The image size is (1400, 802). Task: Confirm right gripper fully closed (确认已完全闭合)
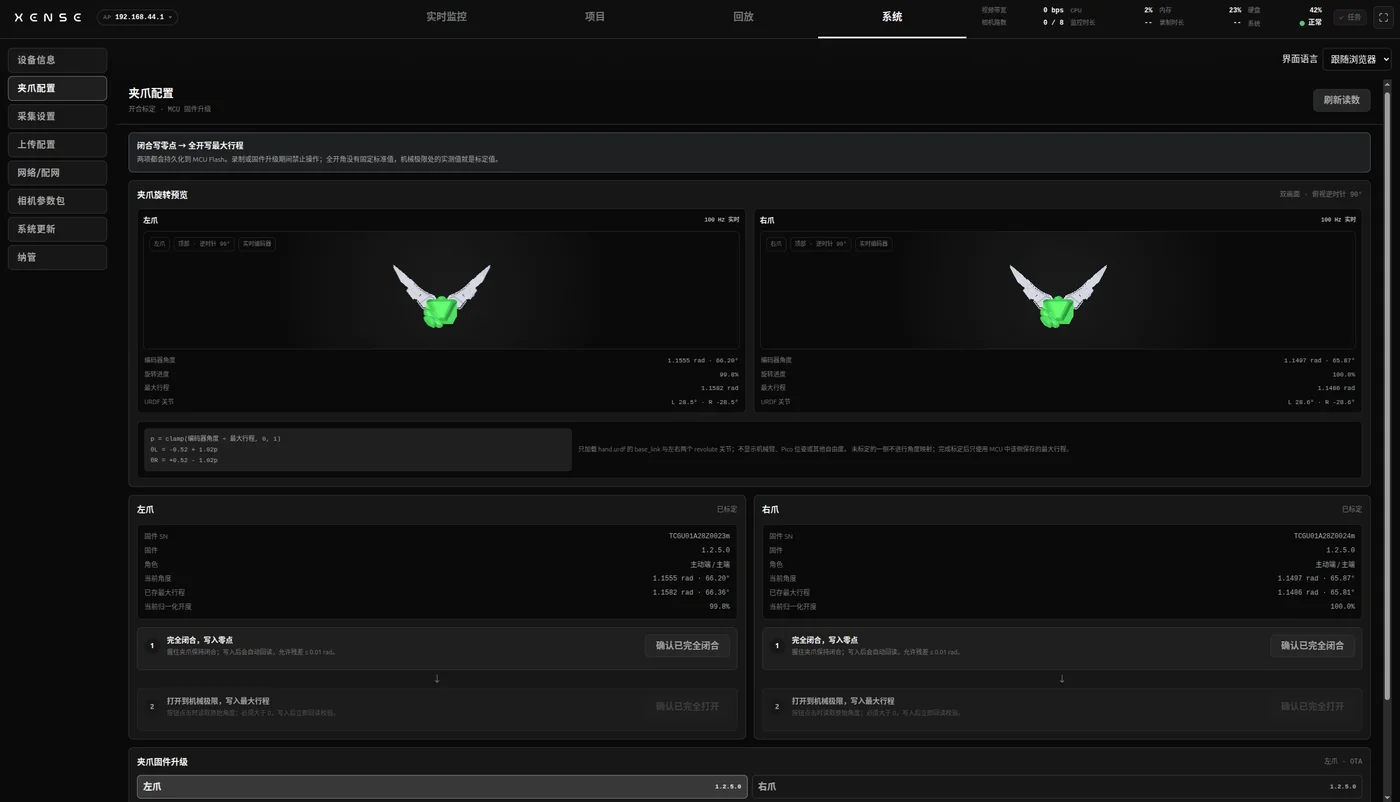pos(1312,645)
